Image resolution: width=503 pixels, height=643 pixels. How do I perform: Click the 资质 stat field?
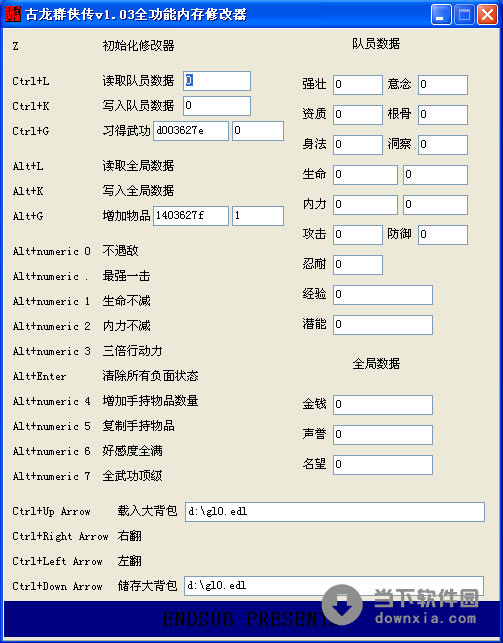[358, 114]
